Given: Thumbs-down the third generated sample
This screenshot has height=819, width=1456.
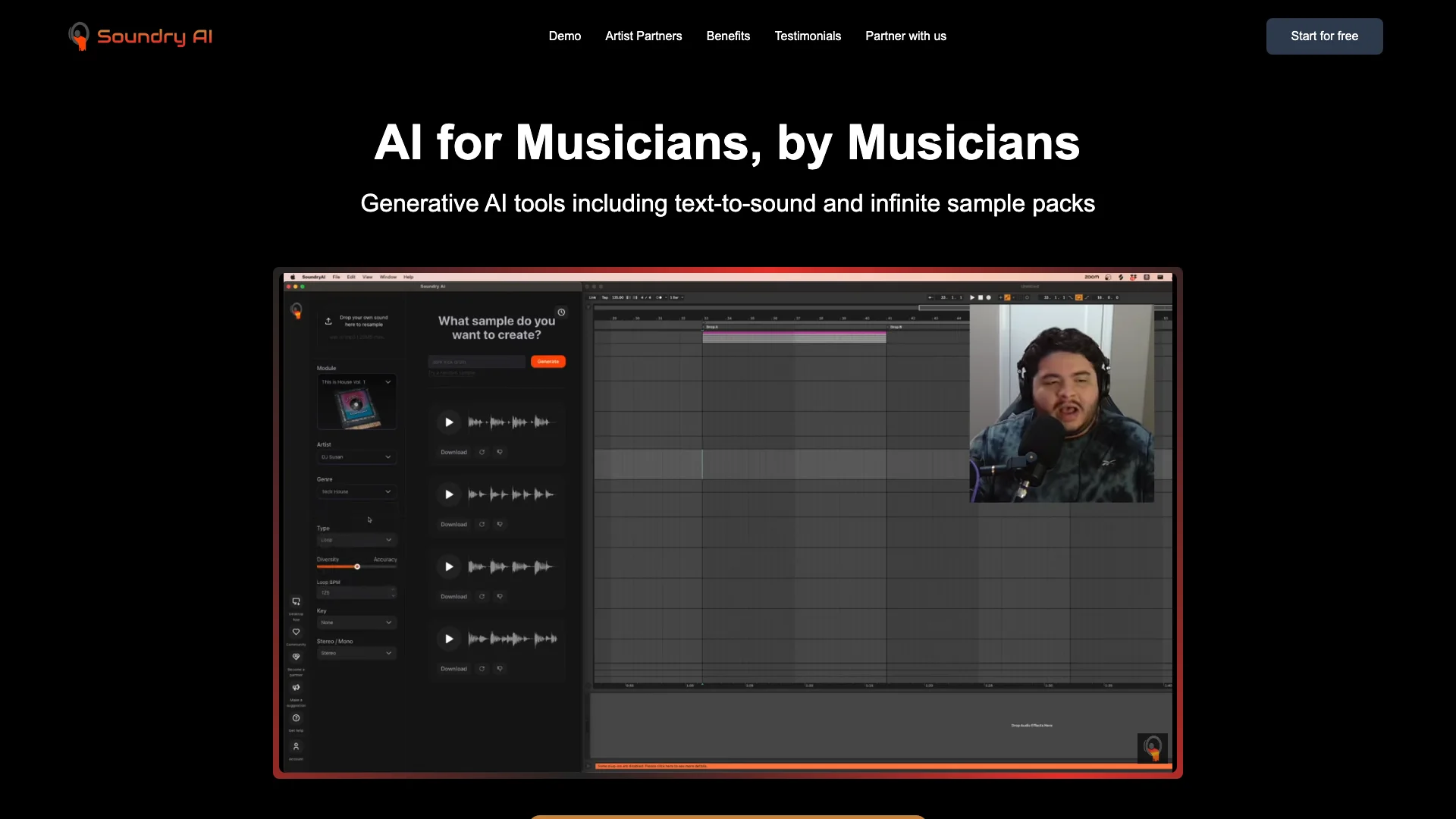Looking at the screenshot, I should [x=500, y=597].
